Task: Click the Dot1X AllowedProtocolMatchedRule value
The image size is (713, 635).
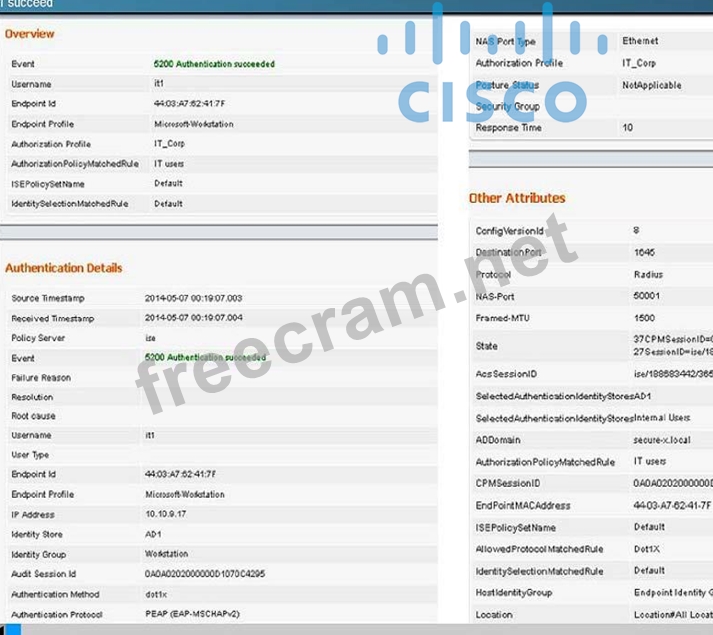Action: tap(647, 549)
